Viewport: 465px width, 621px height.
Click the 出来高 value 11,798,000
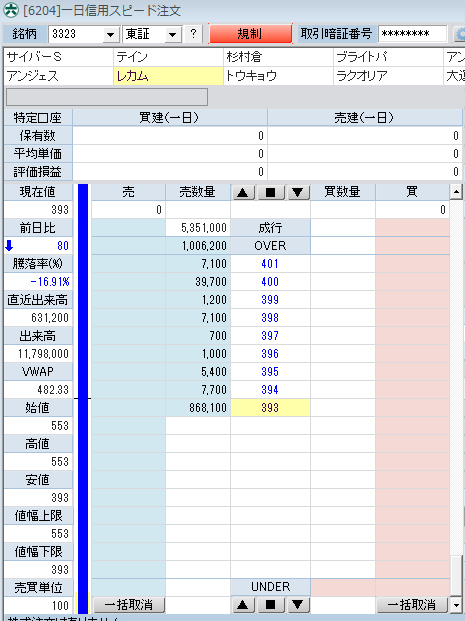click(38, 354)
